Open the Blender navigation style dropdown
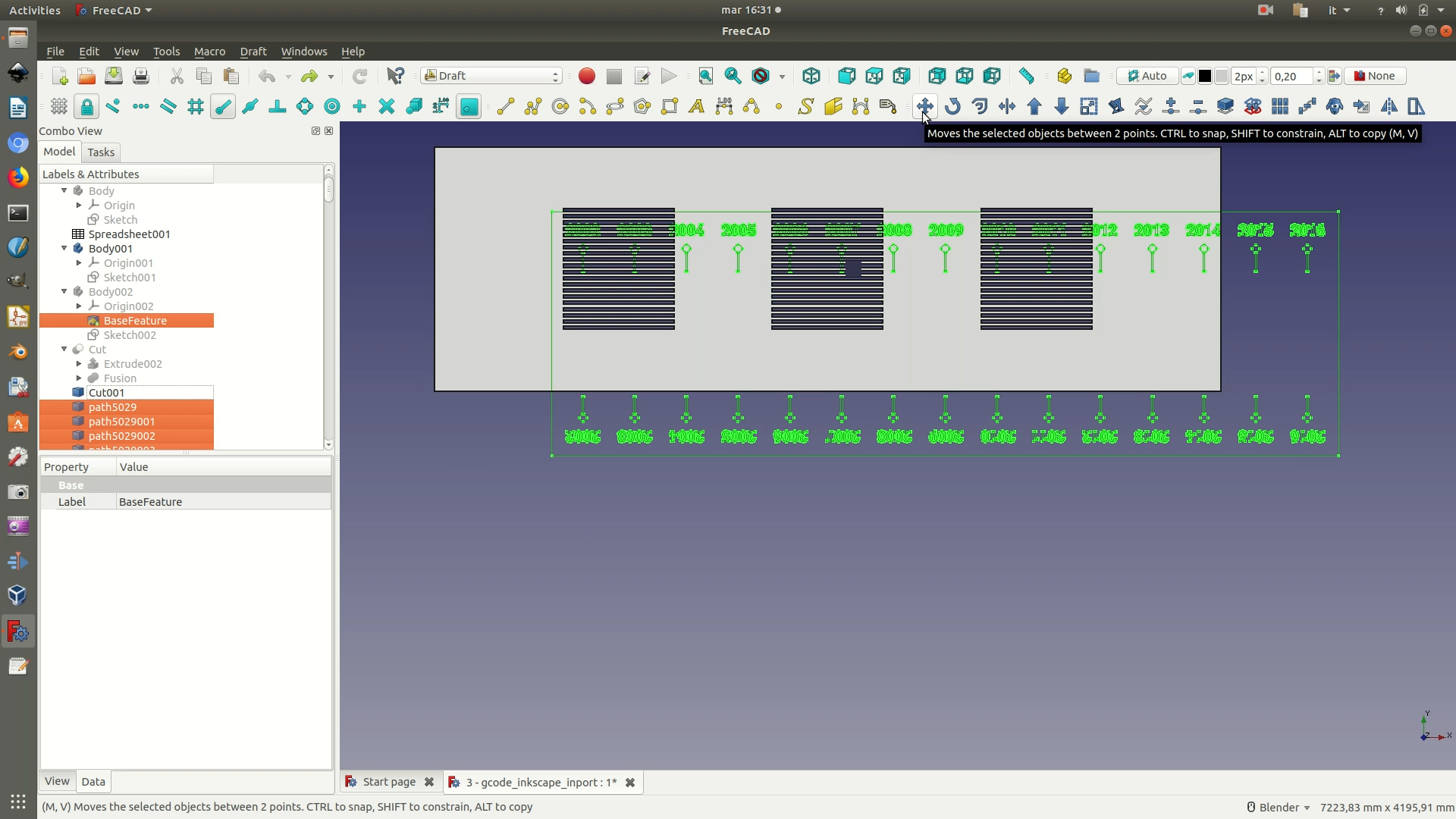The height and width of the screenshot is (819, 1456). pos(1279,808)
